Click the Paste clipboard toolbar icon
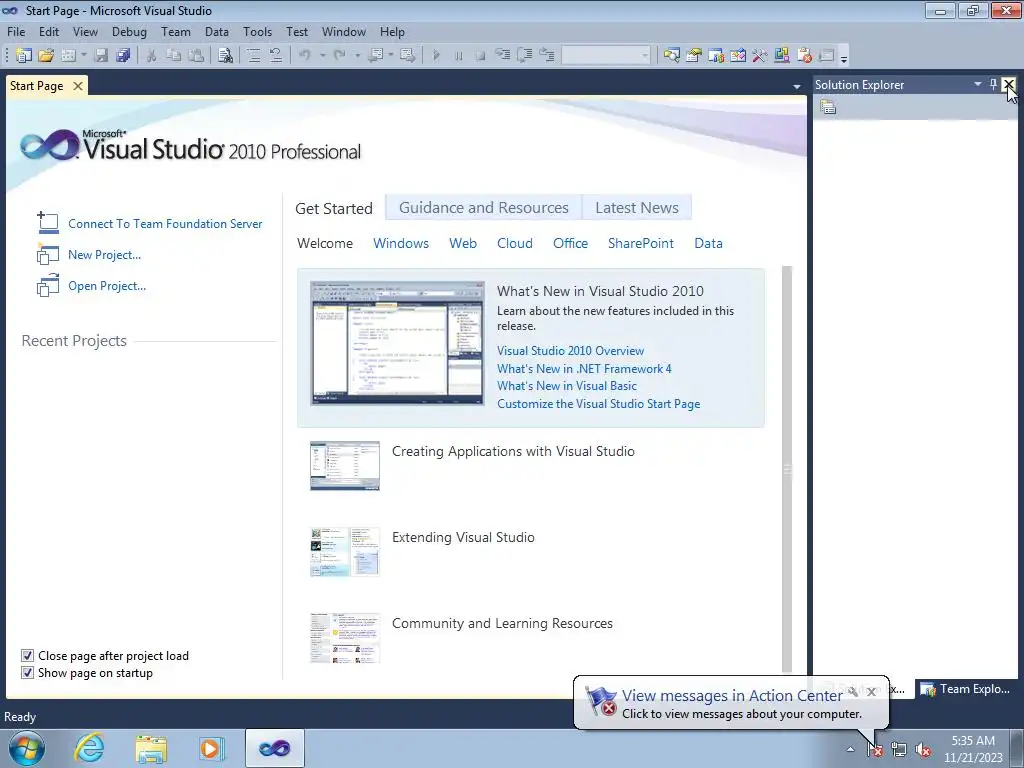 click(195, 56)
